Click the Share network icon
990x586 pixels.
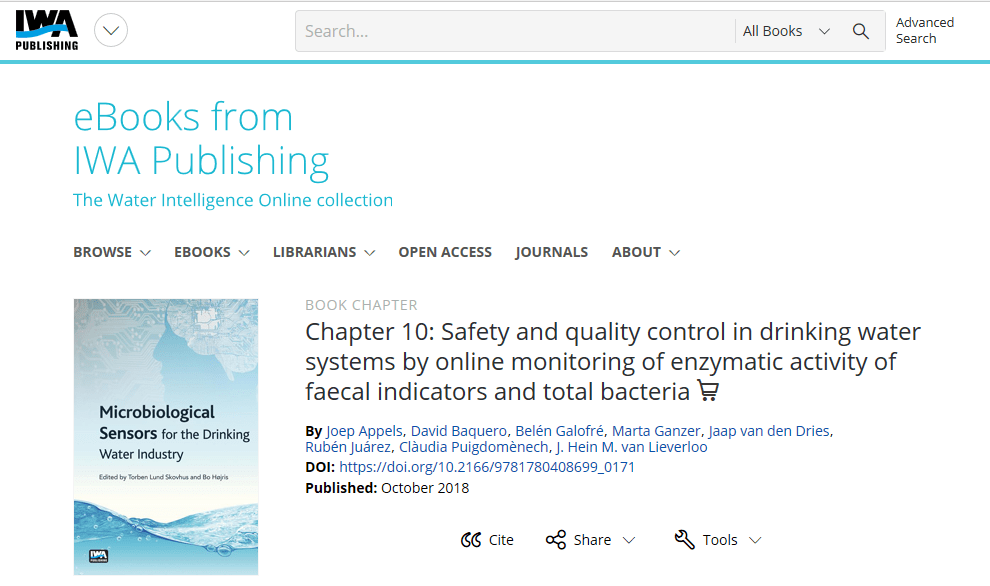pos(556,540)
